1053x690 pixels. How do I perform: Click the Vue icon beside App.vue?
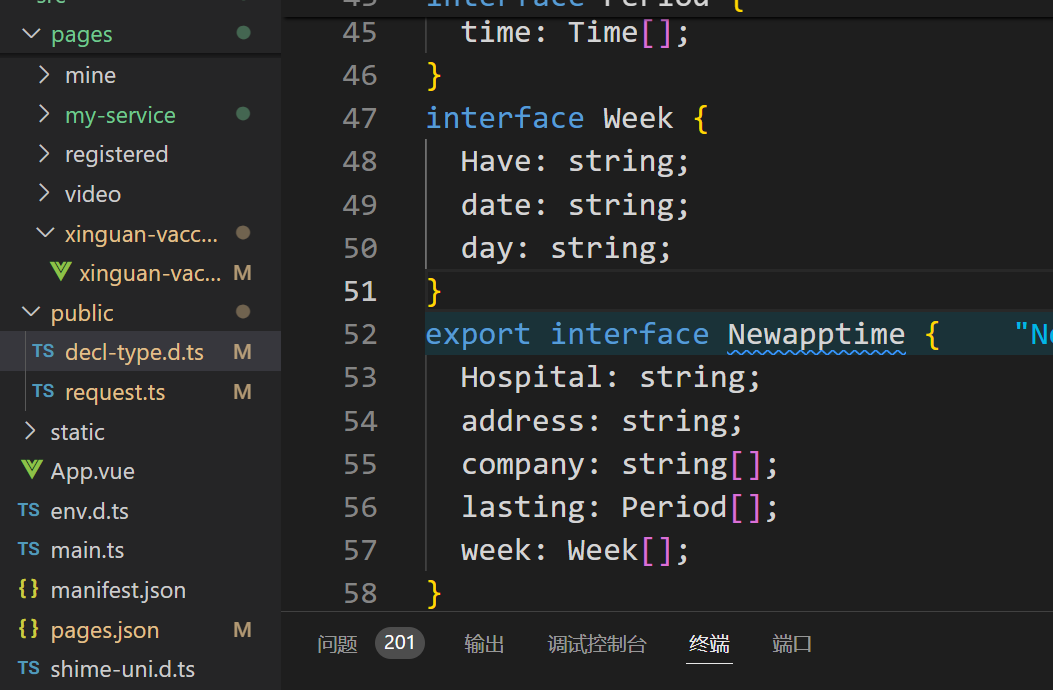32,471
